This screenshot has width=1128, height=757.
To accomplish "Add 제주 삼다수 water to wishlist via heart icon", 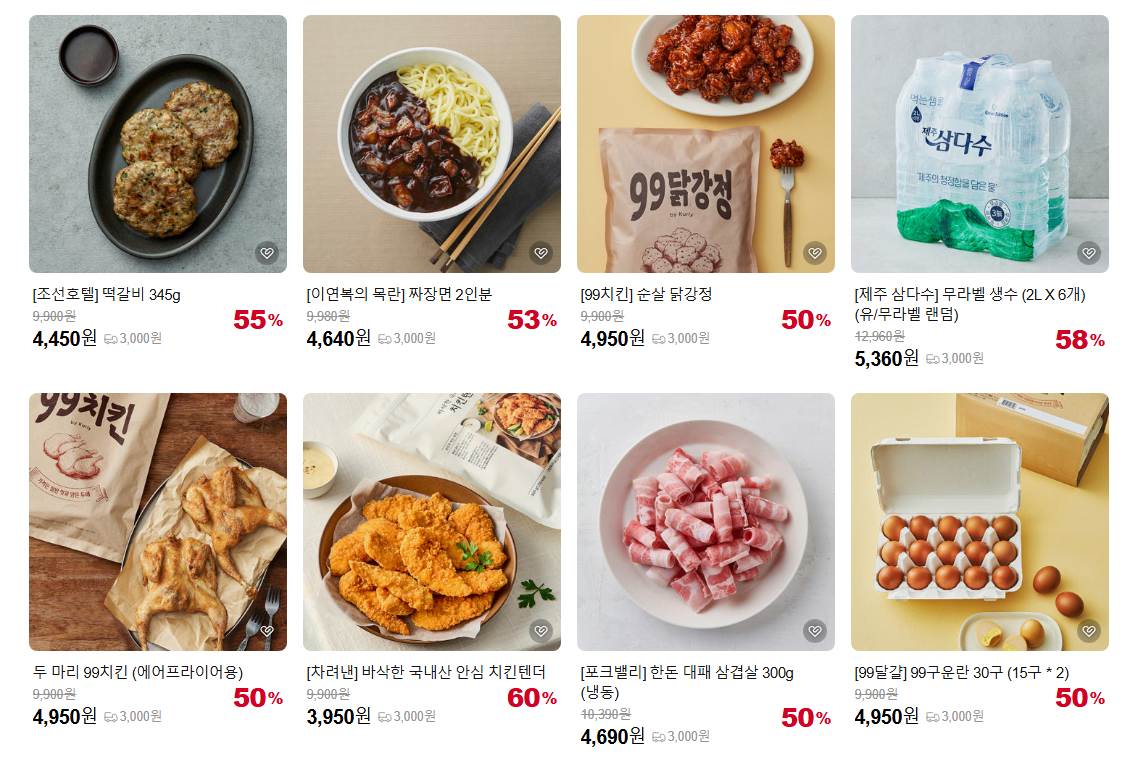I will [x=1089, y=253].
